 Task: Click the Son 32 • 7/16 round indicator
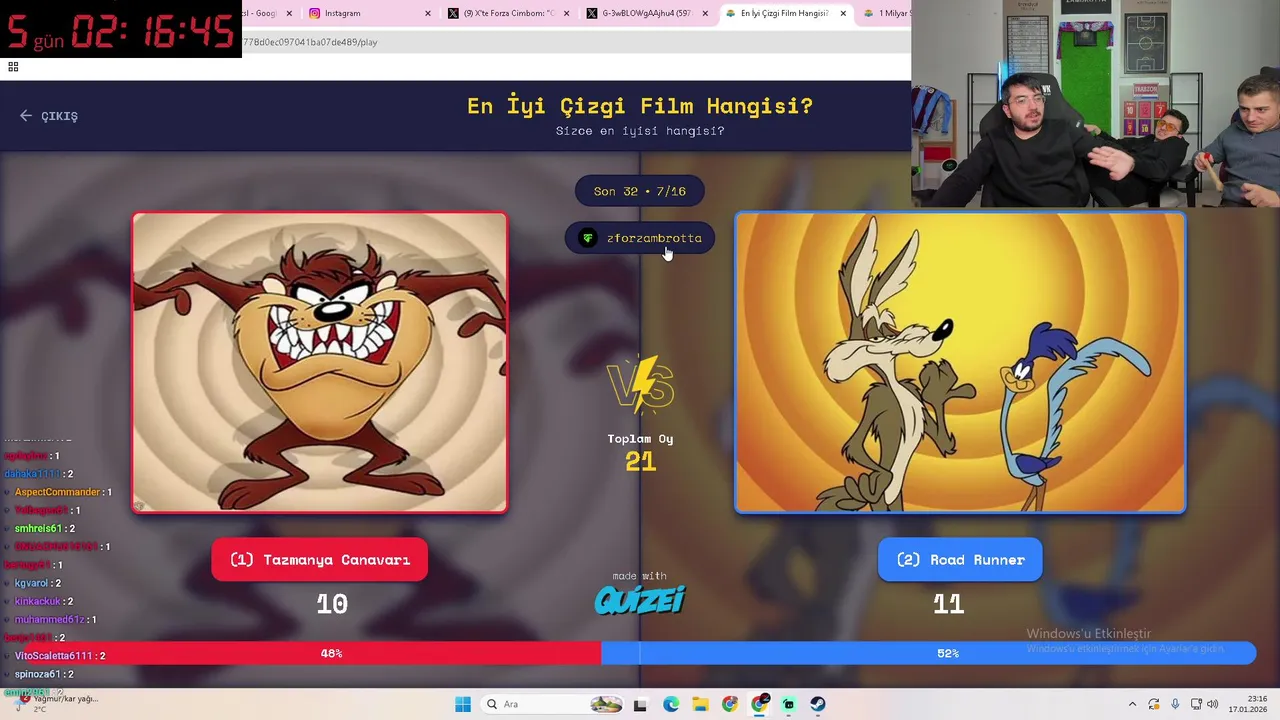[640, 191]
